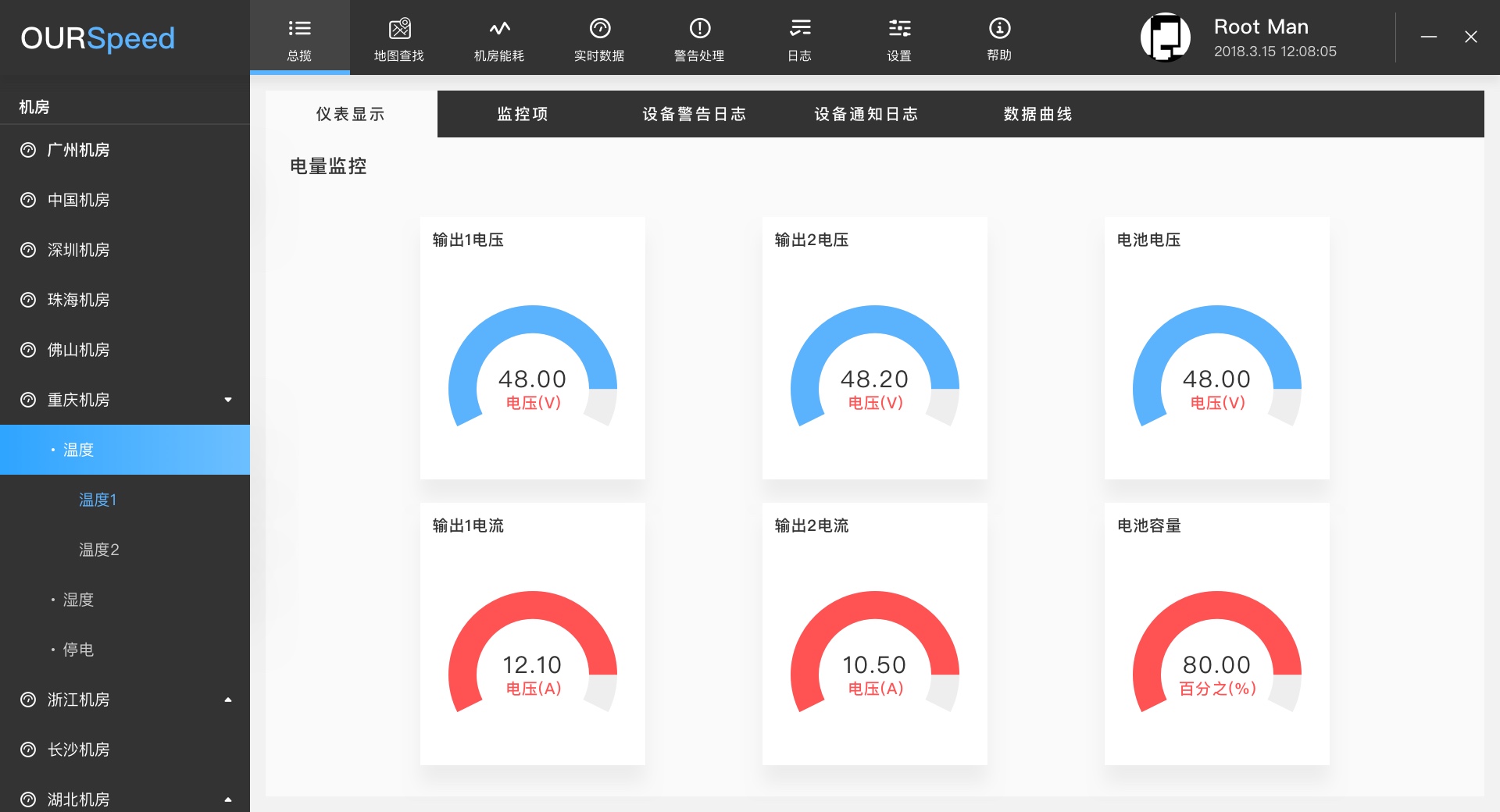Switch to the 监控项 tab
The image size is (1500, 812).
coord(523,114)
